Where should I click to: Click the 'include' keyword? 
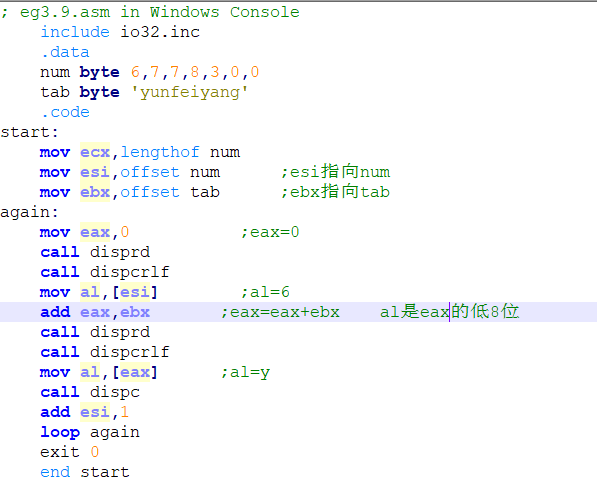coord(75,32)
